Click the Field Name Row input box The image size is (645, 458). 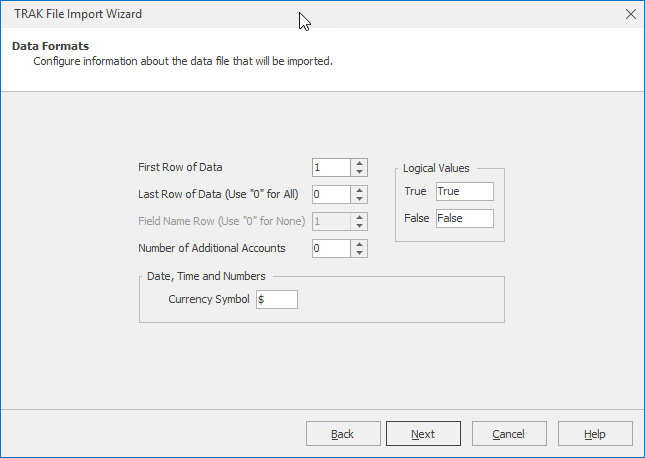[x=331, y=222]
